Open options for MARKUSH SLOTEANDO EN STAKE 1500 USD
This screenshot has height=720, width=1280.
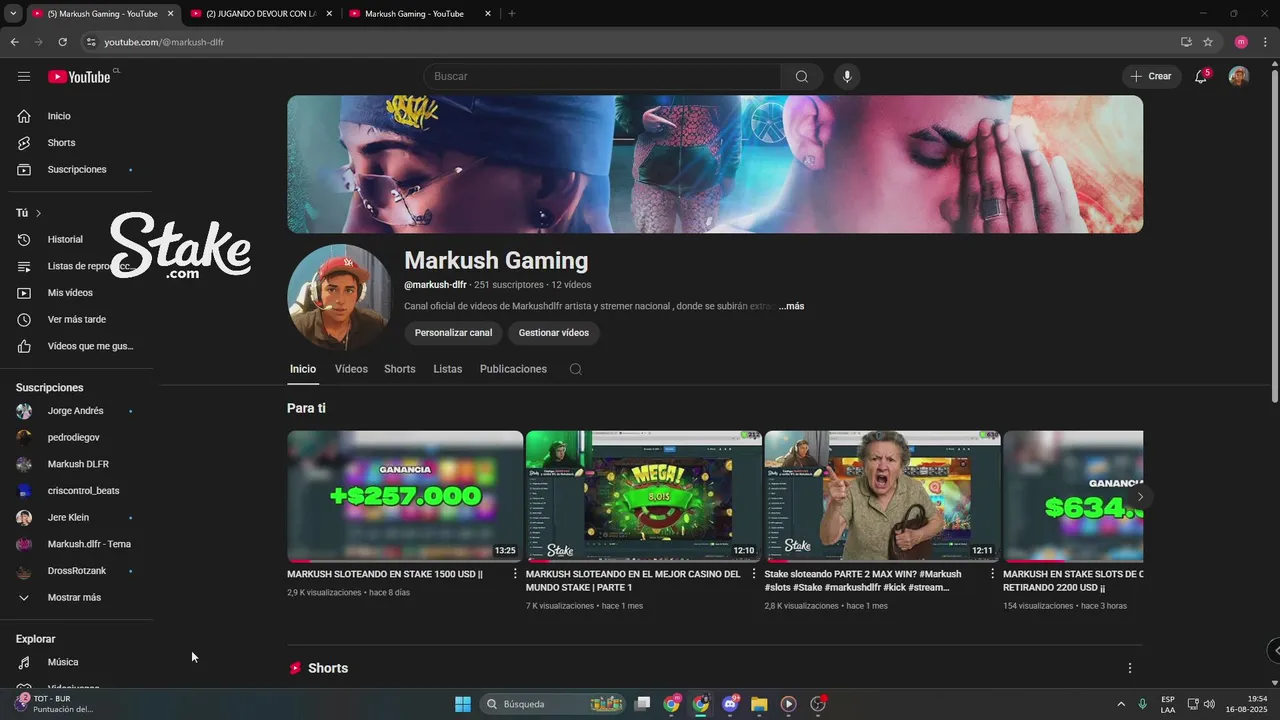515,574
